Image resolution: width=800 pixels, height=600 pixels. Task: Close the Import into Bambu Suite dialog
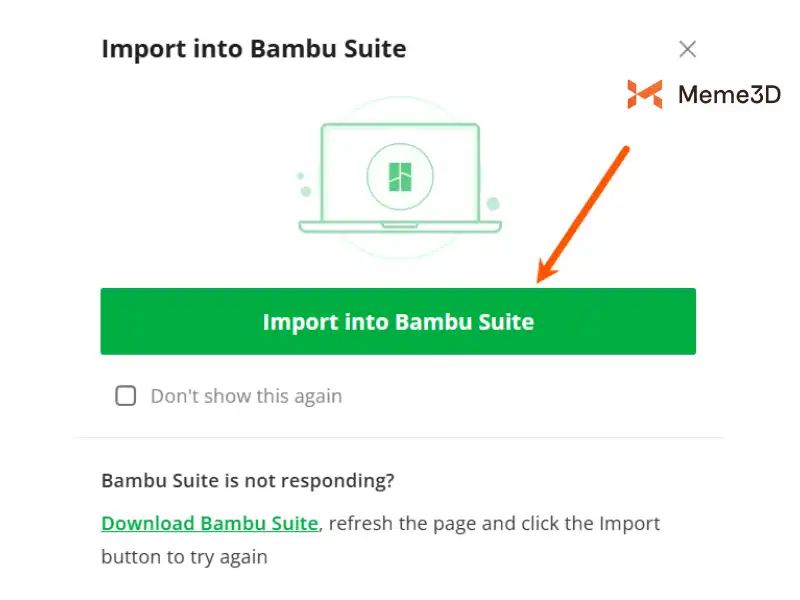click(x=687, y=49)
